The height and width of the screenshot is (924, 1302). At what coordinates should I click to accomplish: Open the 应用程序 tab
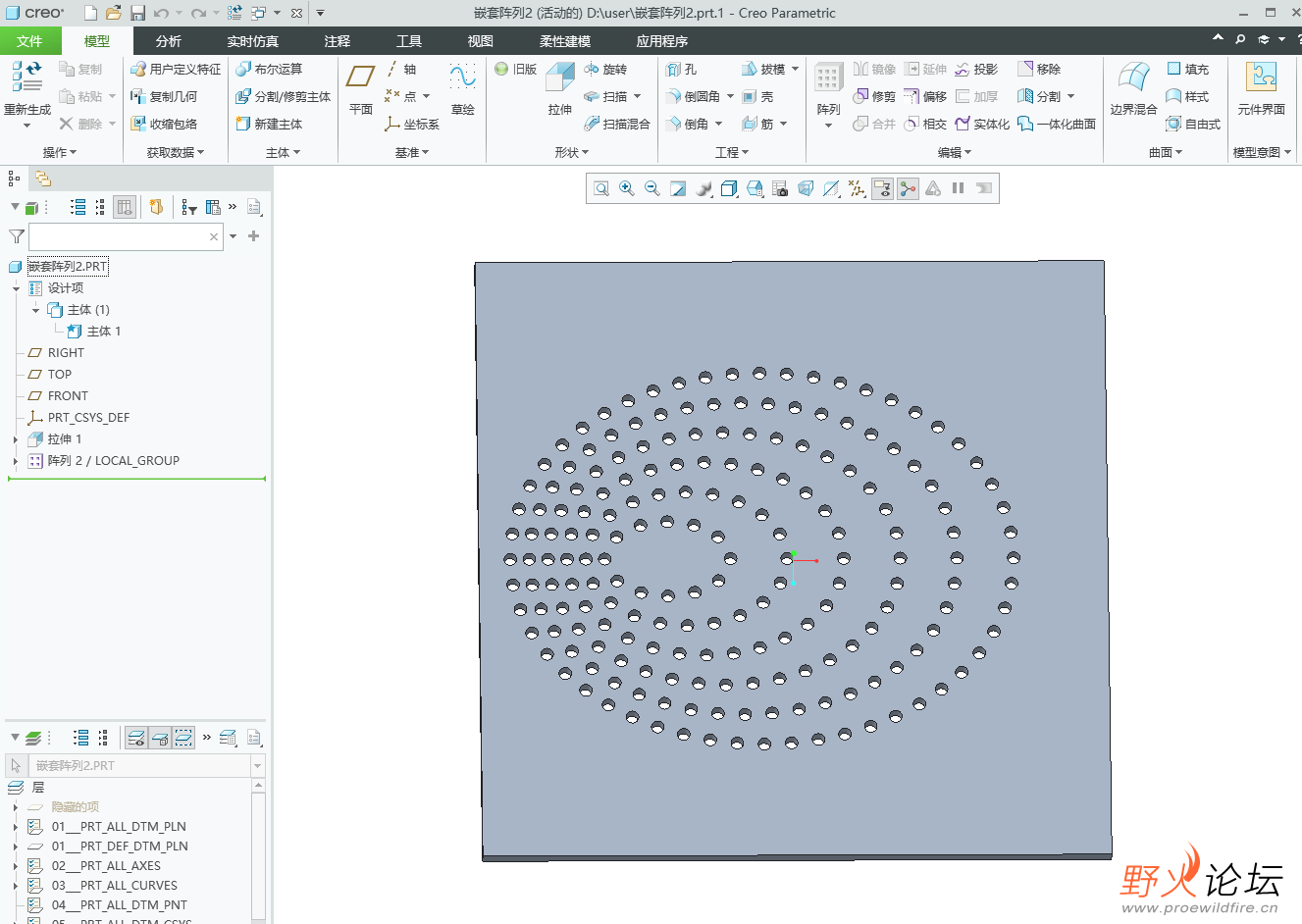coord(662,41)
